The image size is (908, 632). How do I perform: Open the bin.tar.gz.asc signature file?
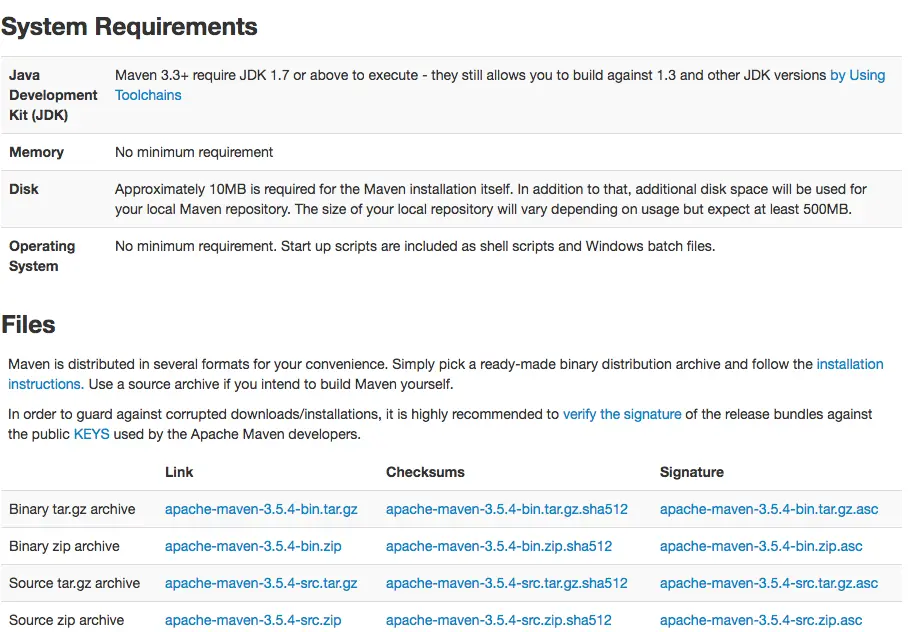768,509
